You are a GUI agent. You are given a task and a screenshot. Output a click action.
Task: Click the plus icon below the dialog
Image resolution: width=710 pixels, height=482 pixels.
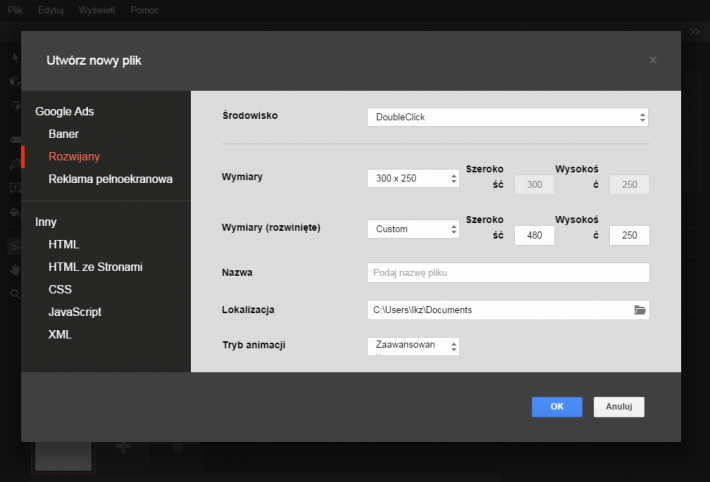[x=123, y=448]
